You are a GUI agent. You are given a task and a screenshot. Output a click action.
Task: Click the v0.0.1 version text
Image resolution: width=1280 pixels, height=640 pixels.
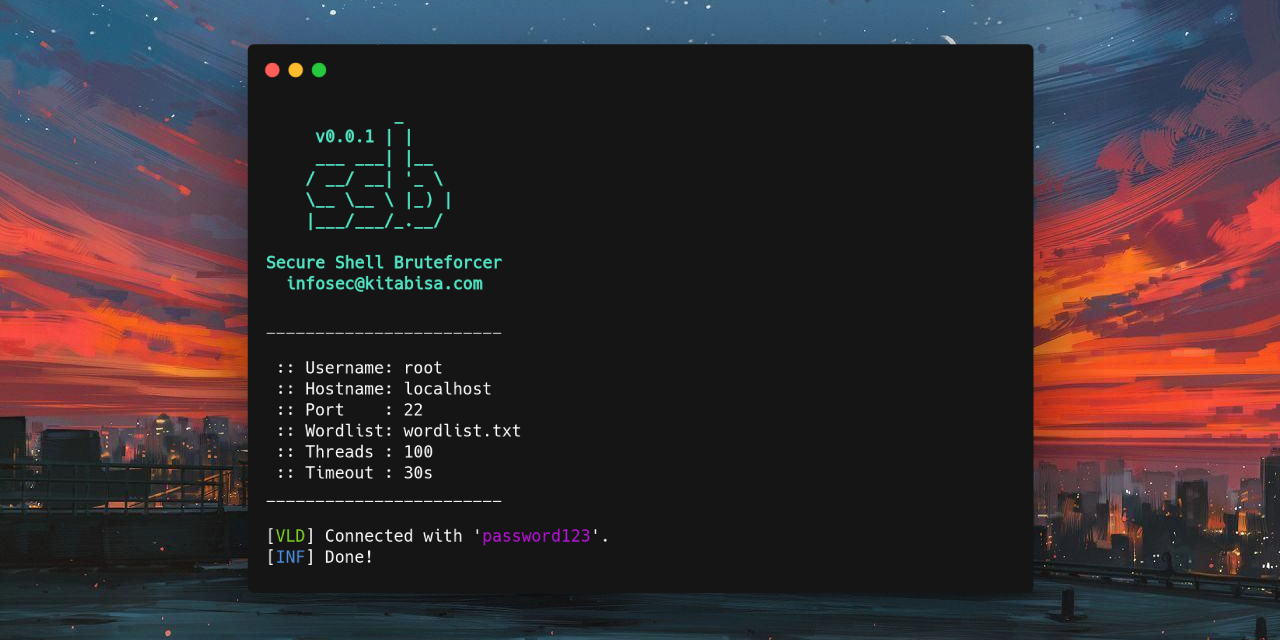point(344,137)
